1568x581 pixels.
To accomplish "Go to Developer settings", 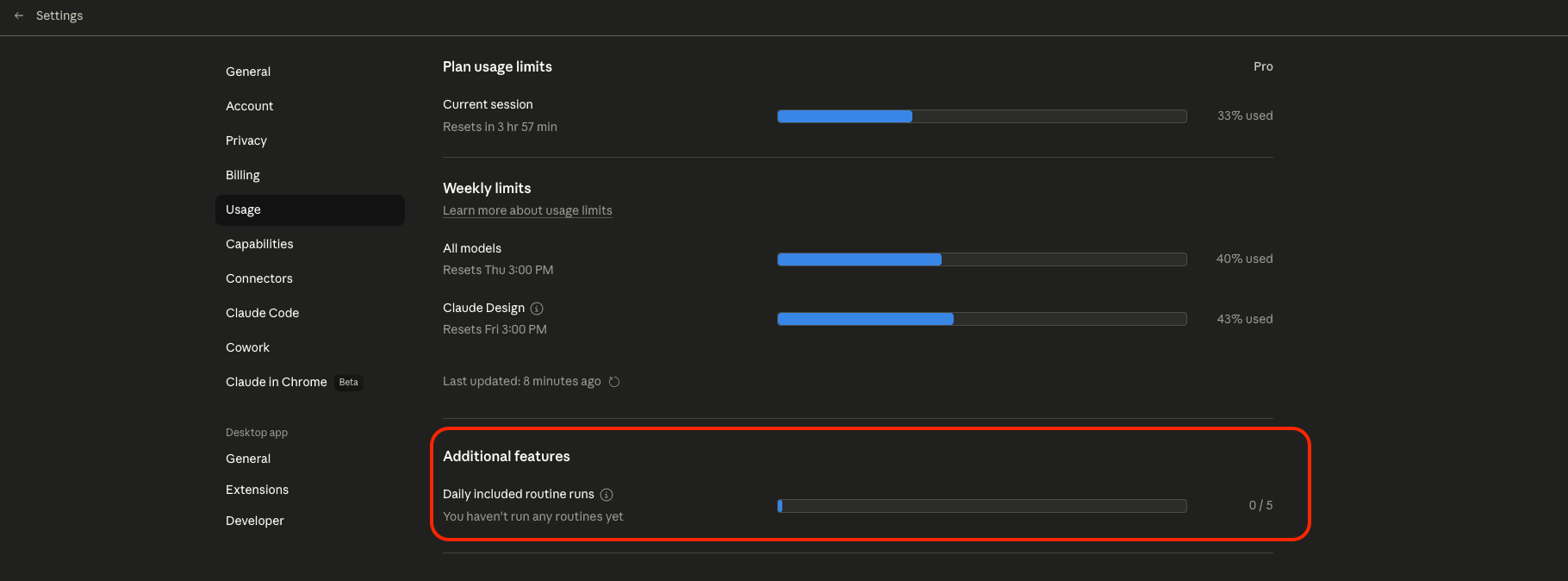I will pos(310,521).
